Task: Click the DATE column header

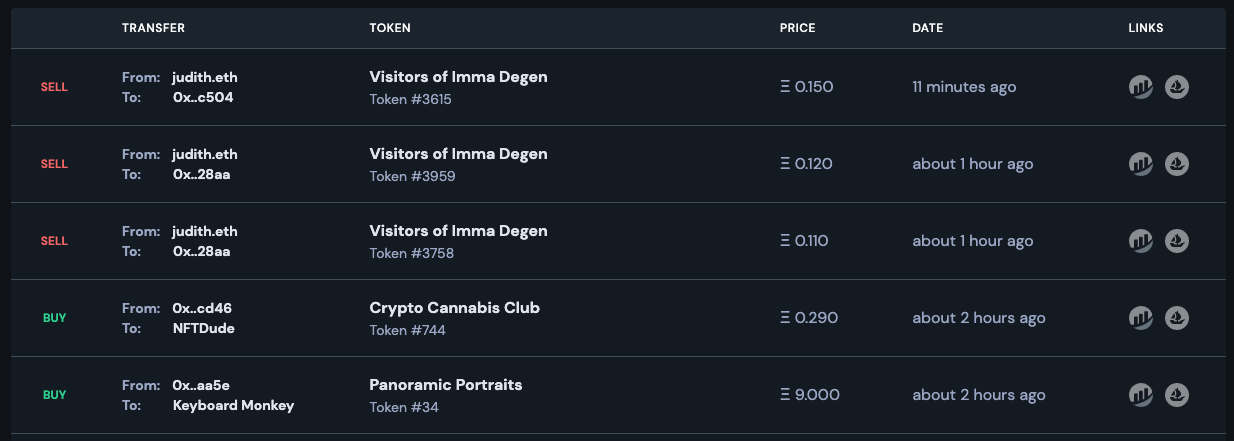Action: 927,28
